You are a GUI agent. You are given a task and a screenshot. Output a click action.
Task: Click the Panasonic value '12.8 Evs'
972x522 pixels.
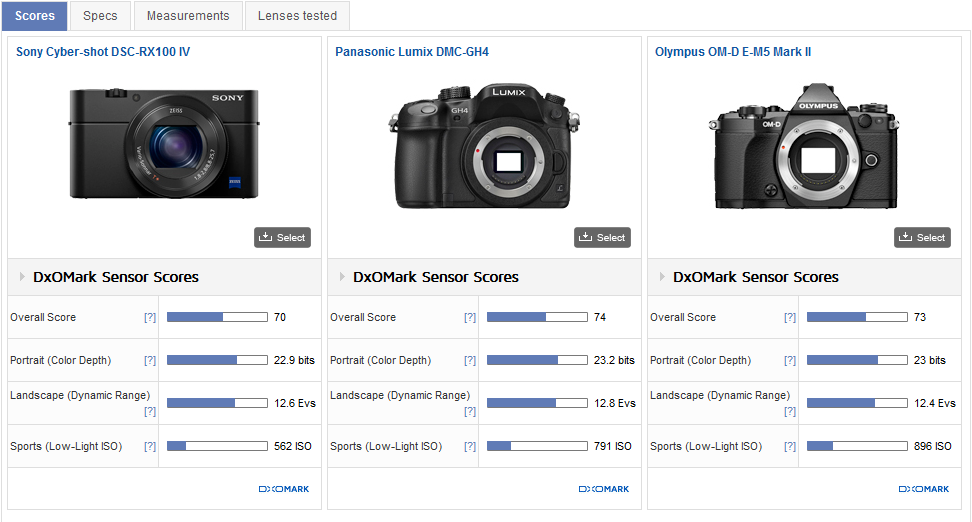point(615,404)
